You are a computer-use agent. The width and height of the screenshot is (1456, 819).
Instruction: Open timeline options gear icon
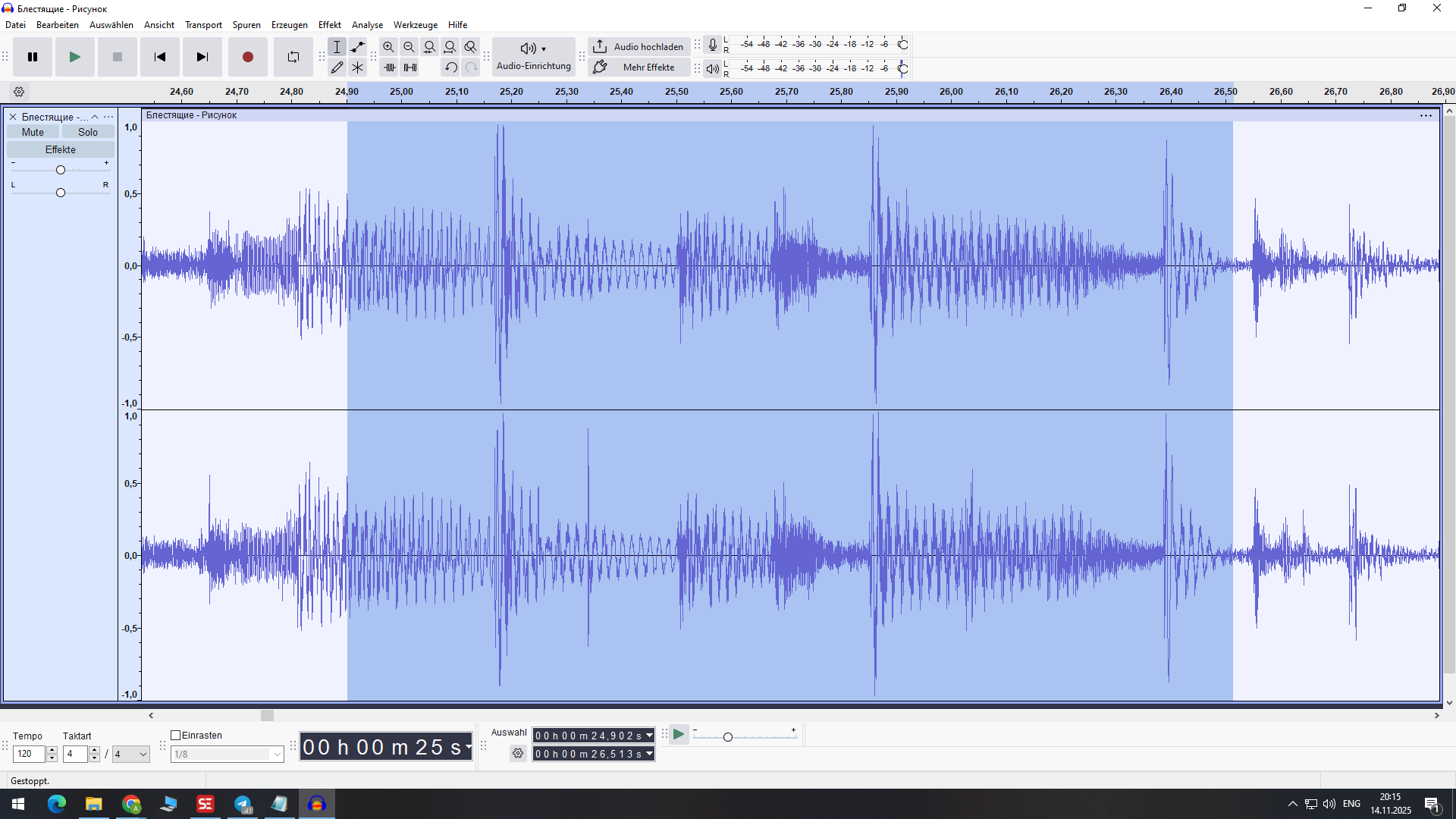click(20, 92)
